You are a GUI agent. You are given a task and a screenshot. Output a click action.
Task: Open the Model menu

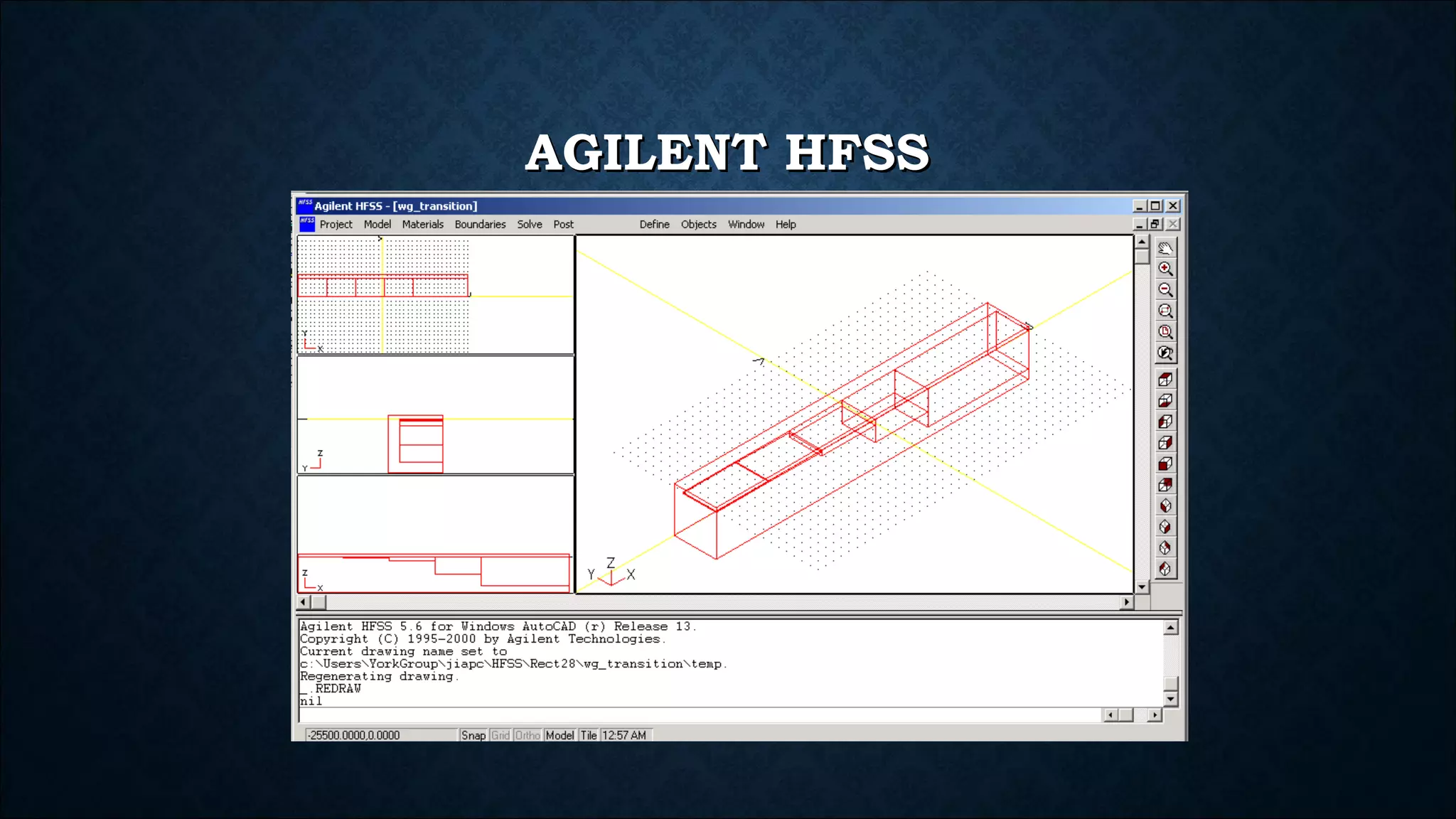[x=378, y=224]
